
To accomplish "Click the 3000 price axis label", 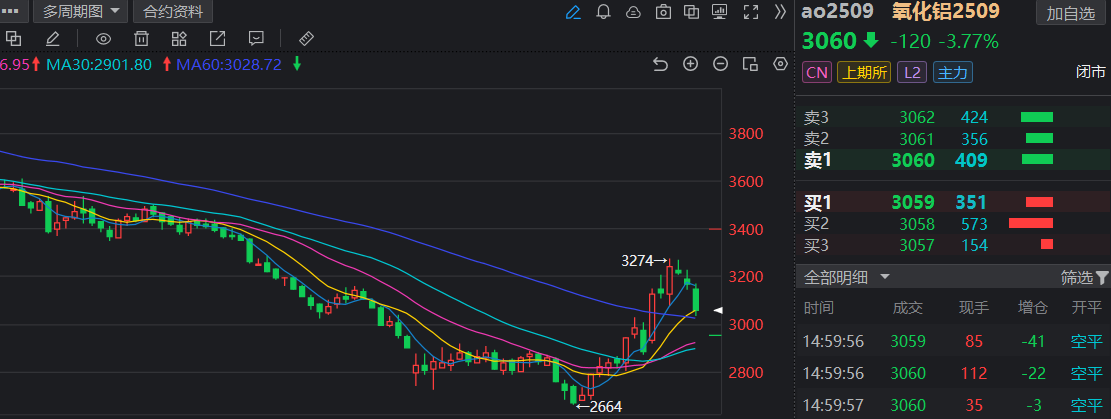I will pos(745,325).
